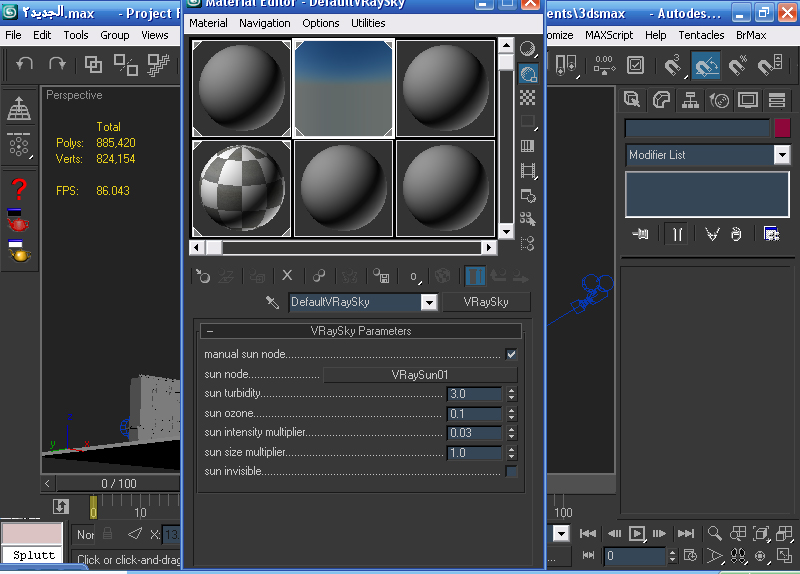
Task: Click the Pin Stack icon
Action: point(640,234)
